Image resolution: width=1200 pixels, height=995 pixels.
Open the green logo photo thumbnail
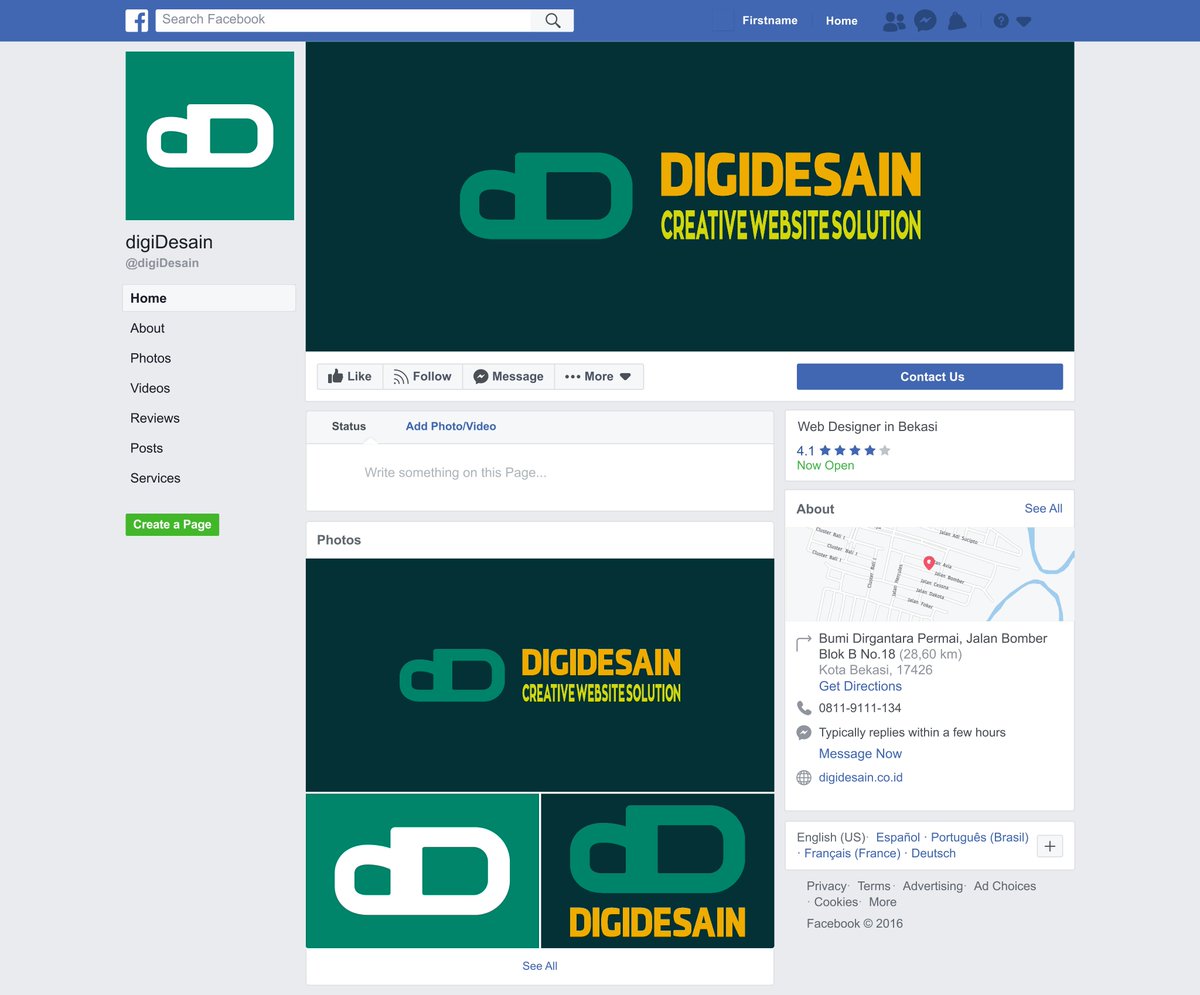pos(422,871)
